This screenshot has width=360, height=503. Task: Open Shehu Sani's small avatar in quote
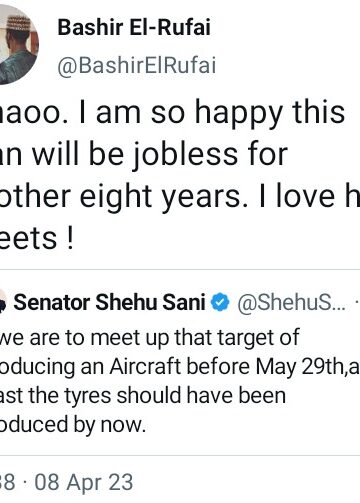(x=3, y=302)
